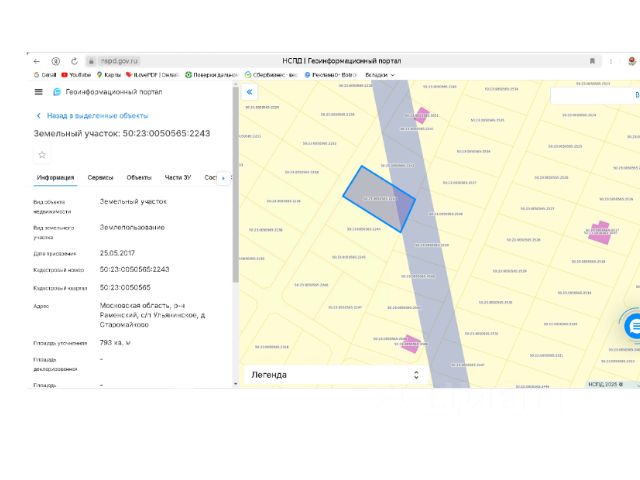
Task: Open the Карты bookmark
Action: pyautogui.click(x=109, y=75)
